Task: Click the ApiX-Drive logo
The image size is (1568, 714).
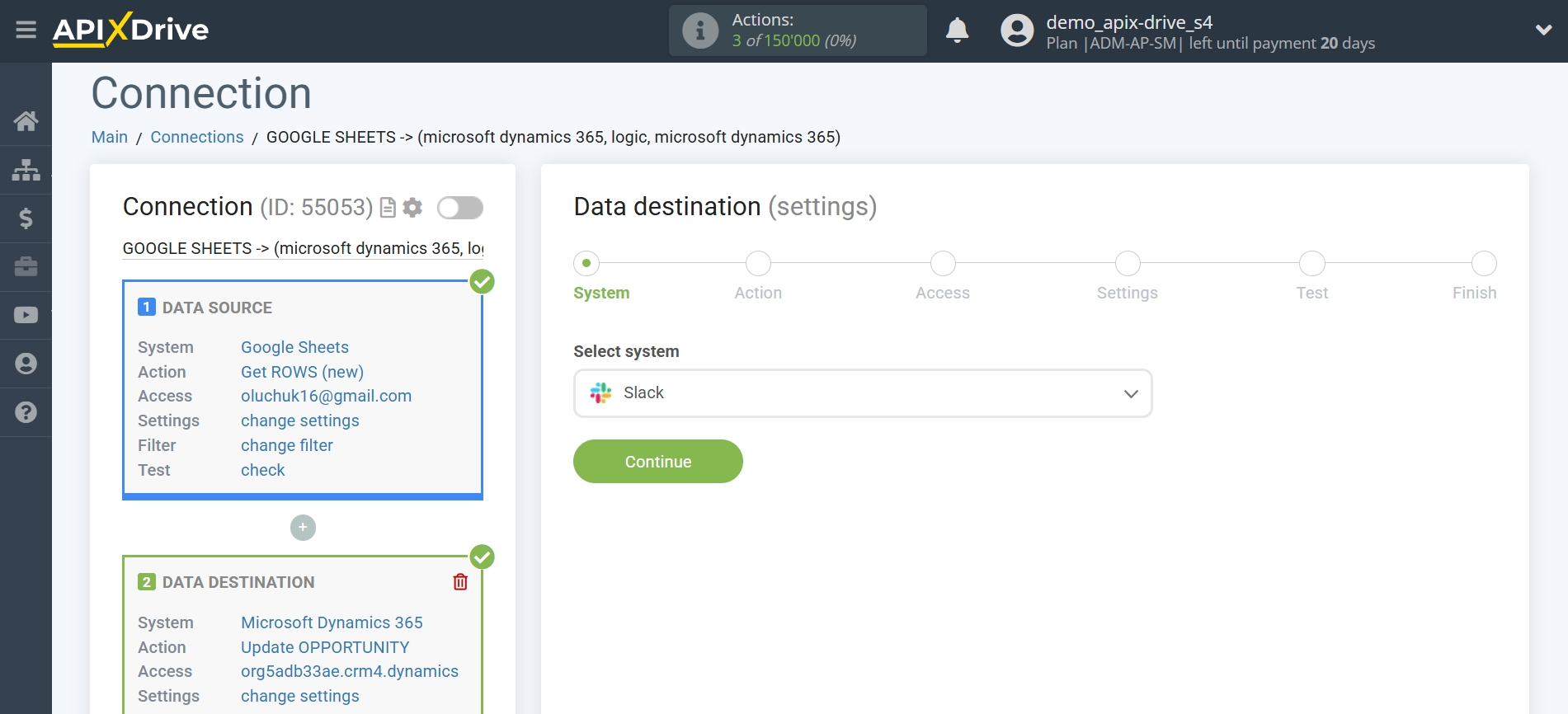Action: tap(130, 30)
